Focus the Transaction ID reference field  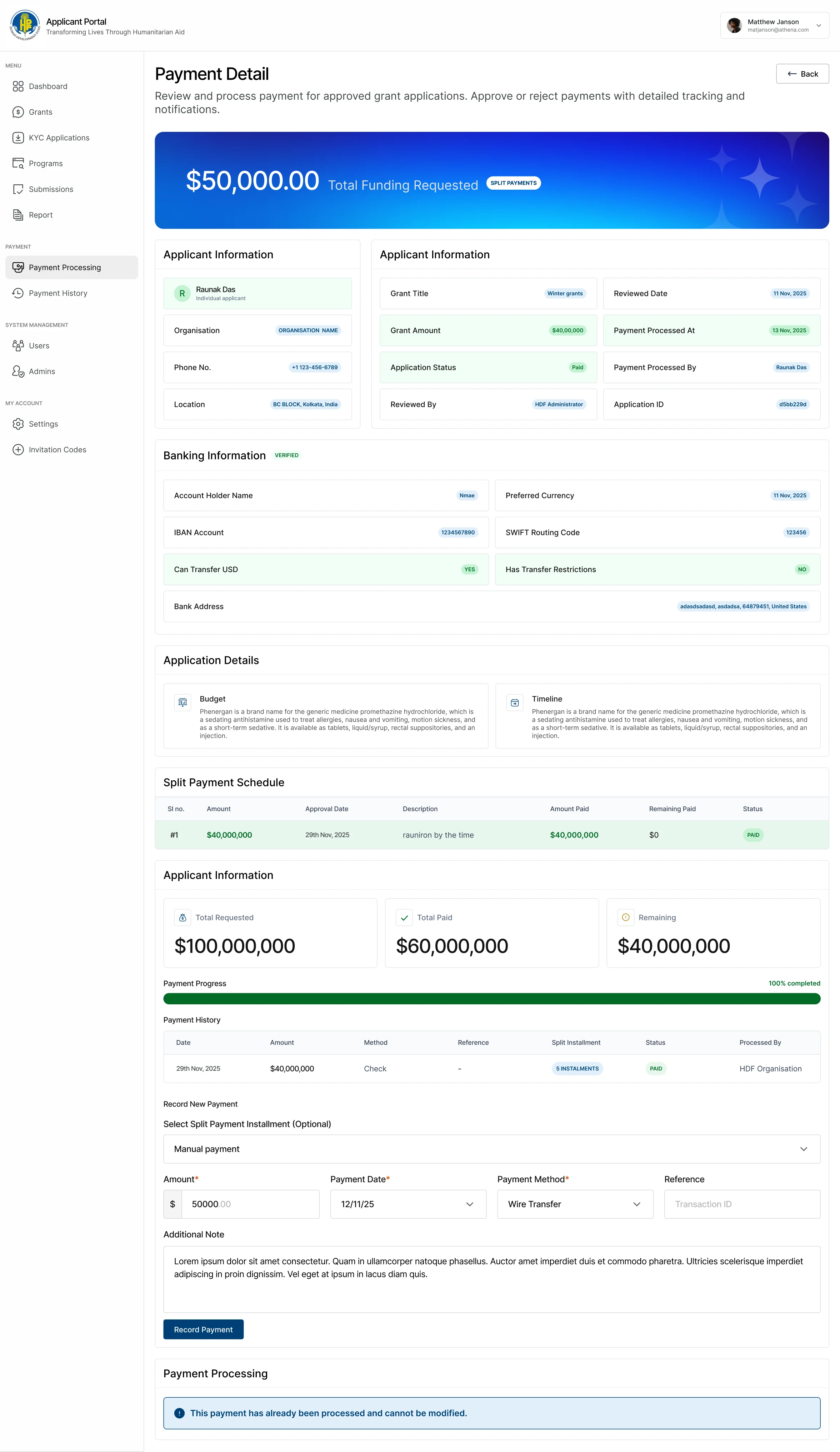pos(741,1204)
